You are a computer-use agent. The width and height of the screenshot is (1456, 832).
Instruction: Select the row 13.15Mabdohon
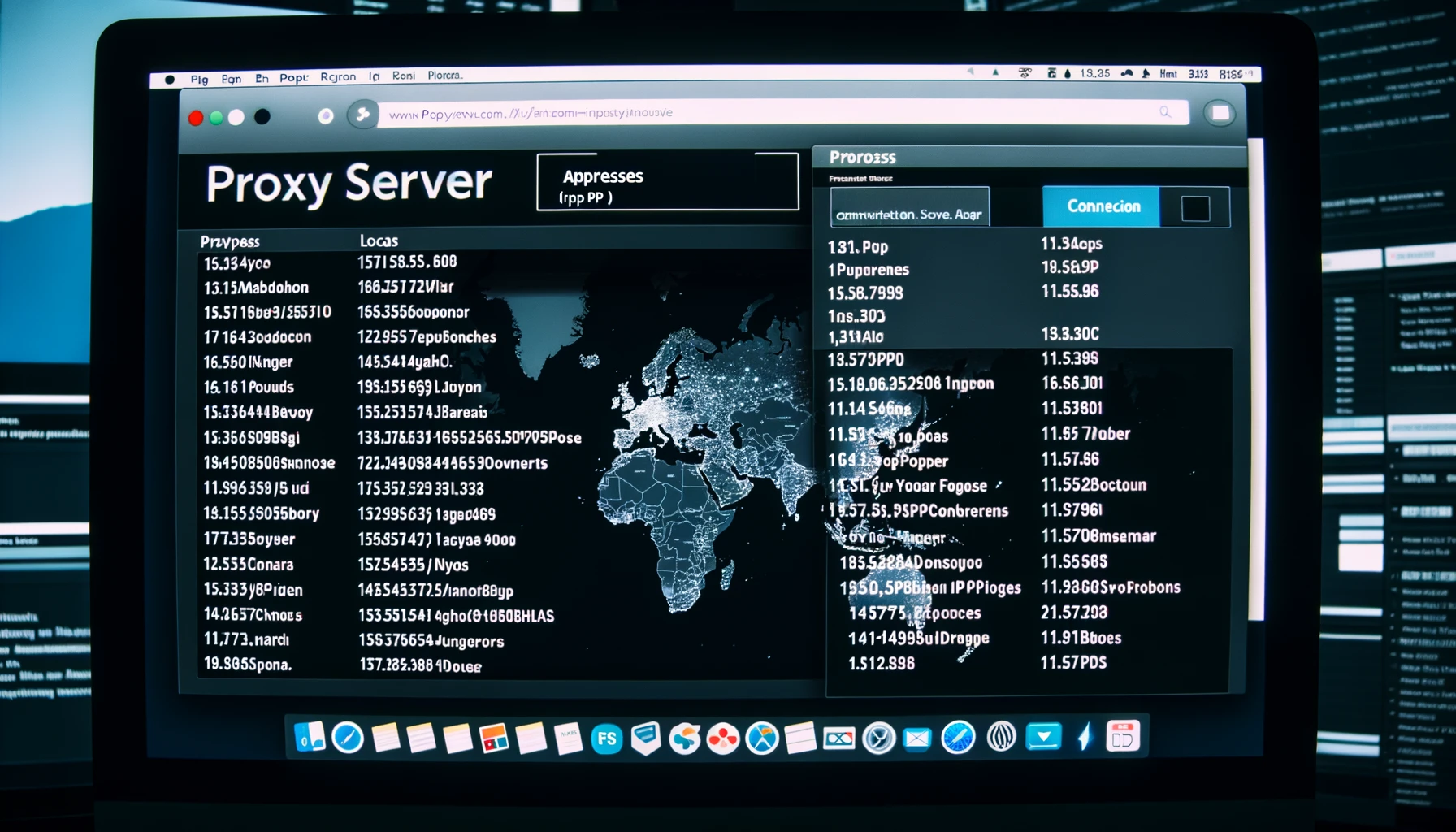click(256, 288)
